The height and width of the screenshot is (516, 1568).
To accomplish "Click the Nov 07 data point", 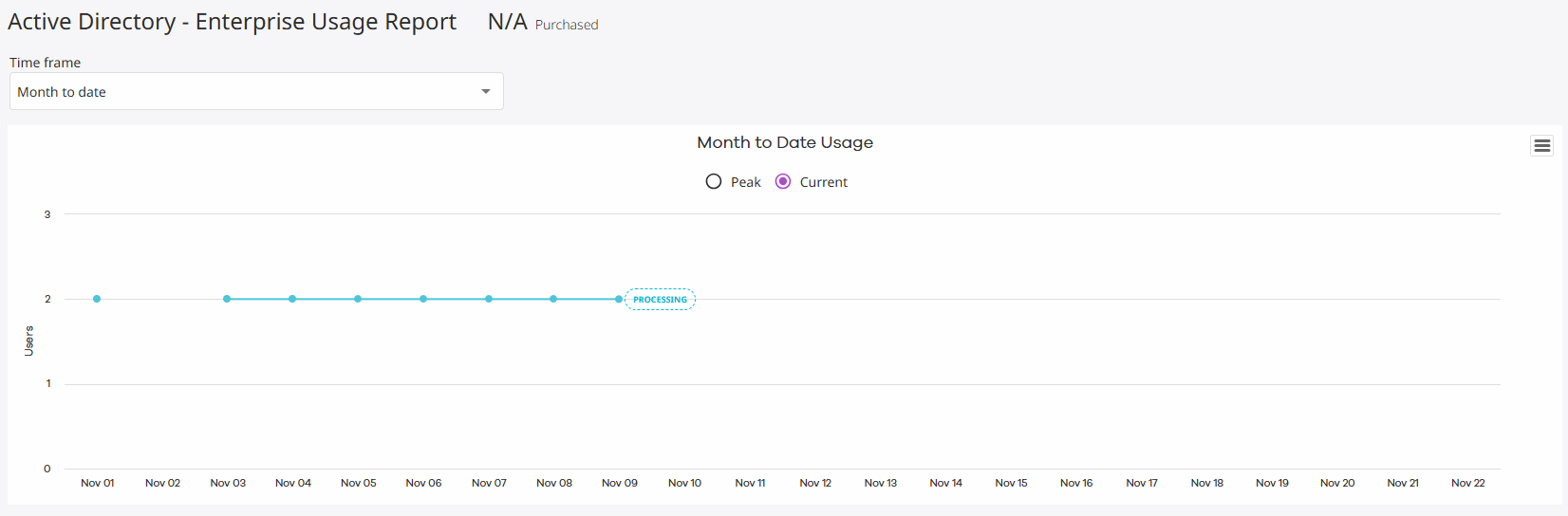I will coord(489,299).
